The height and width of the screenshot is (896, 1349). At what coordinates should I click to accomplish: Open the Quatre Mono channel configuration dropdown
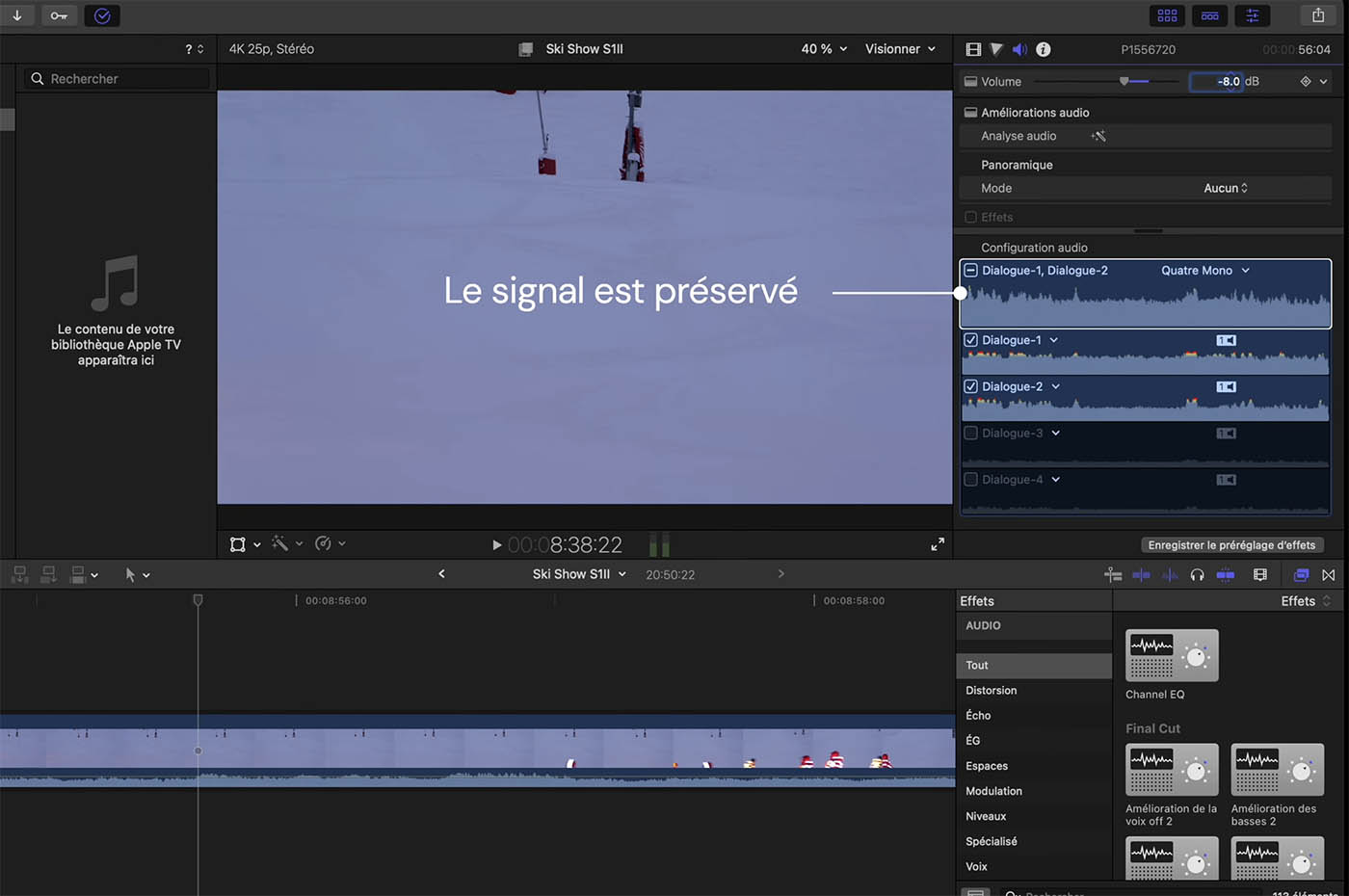[x=1204, y=271]
